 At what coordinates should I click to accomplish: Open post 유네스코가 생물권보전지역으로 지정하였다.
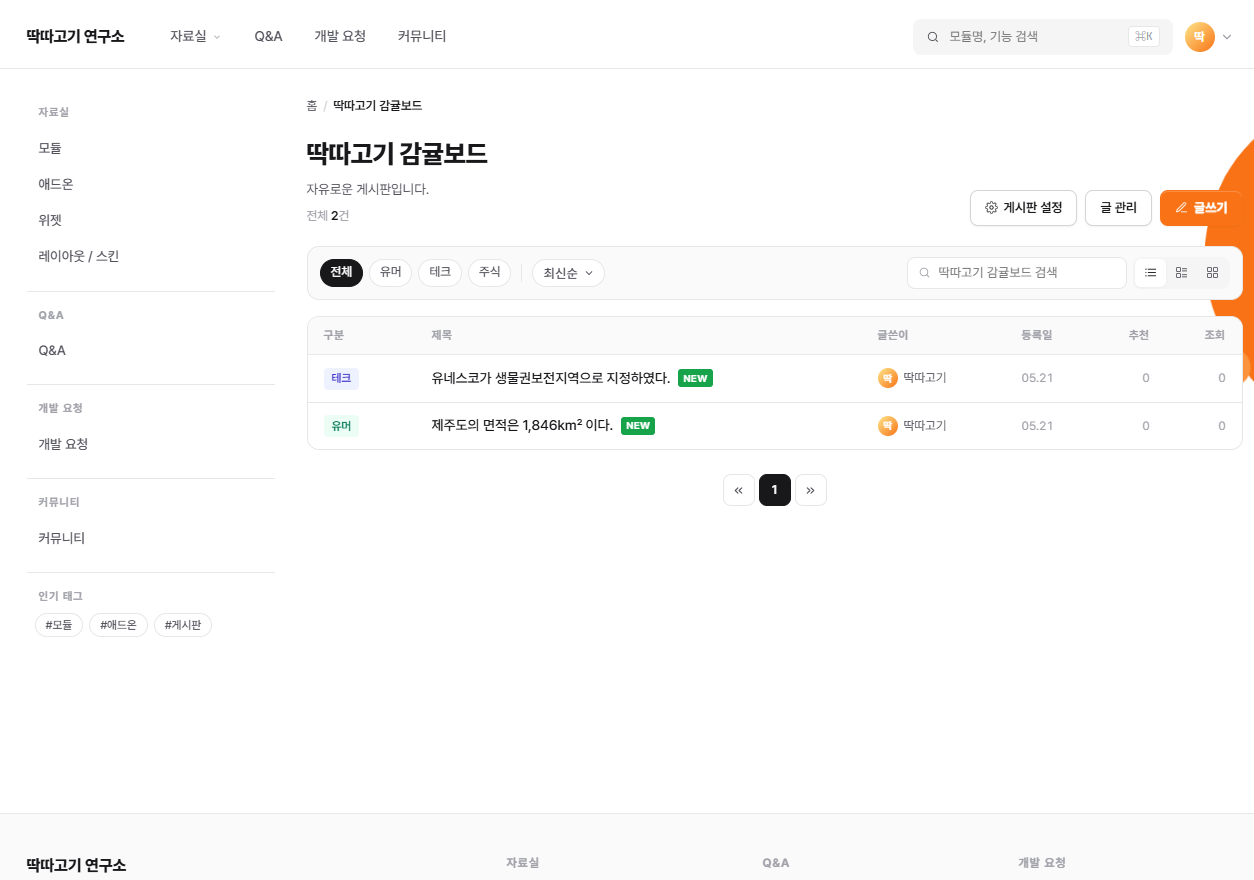pyautogui.click(x=551, y=378)
